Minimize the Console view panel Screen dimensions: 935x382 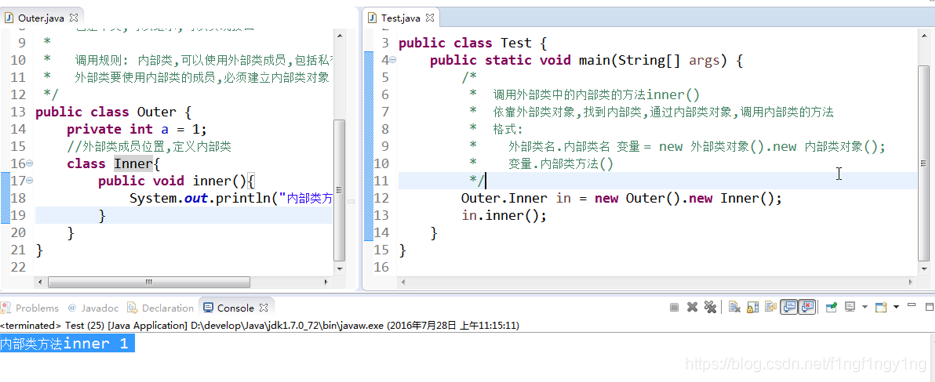point(912,305)
